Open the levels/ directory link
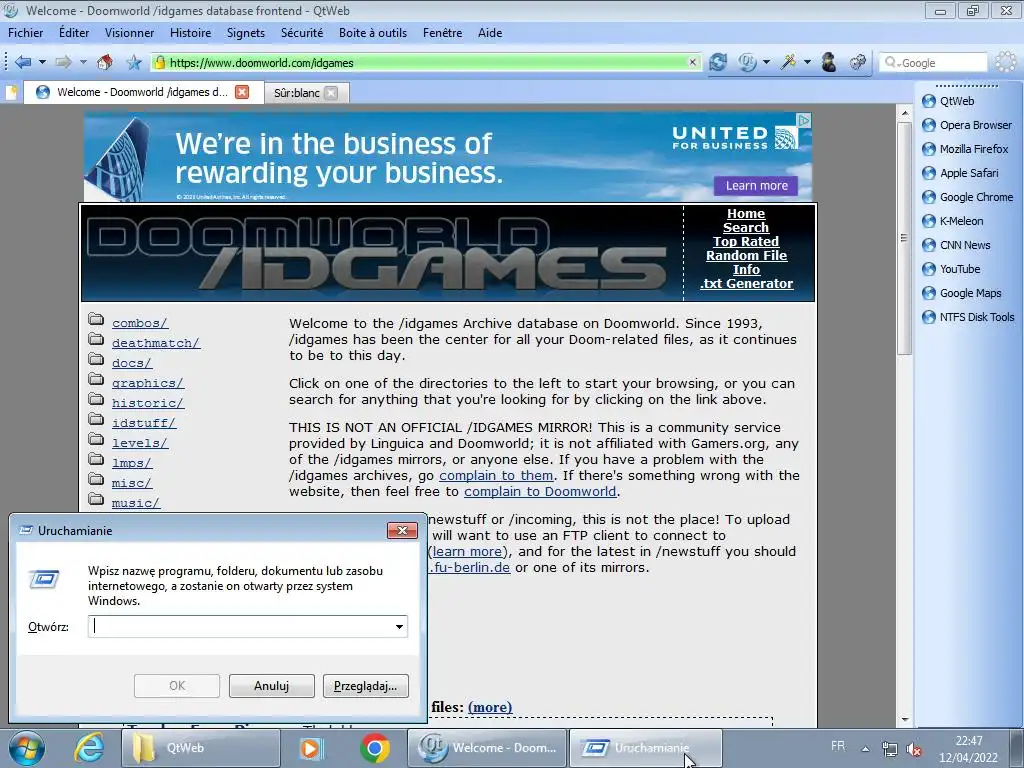This screenshot has width=1024, height=768. (x=140, y=443)
